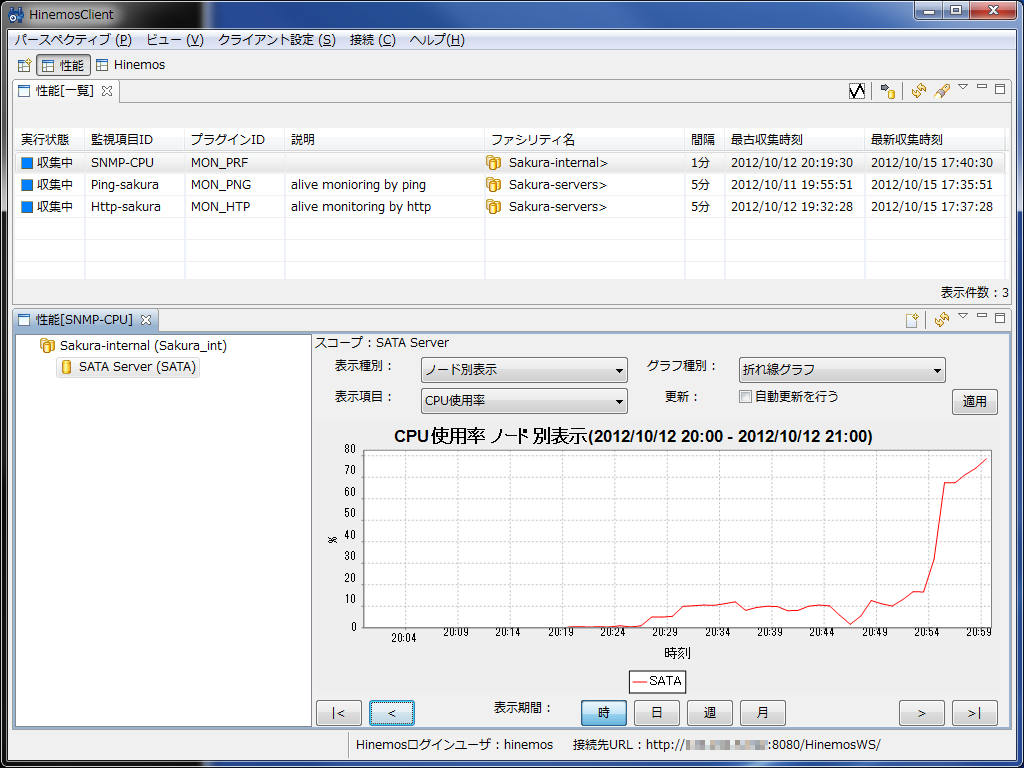
Task: Jump to the first period with |< button
Action: click(x=339, y=713)
